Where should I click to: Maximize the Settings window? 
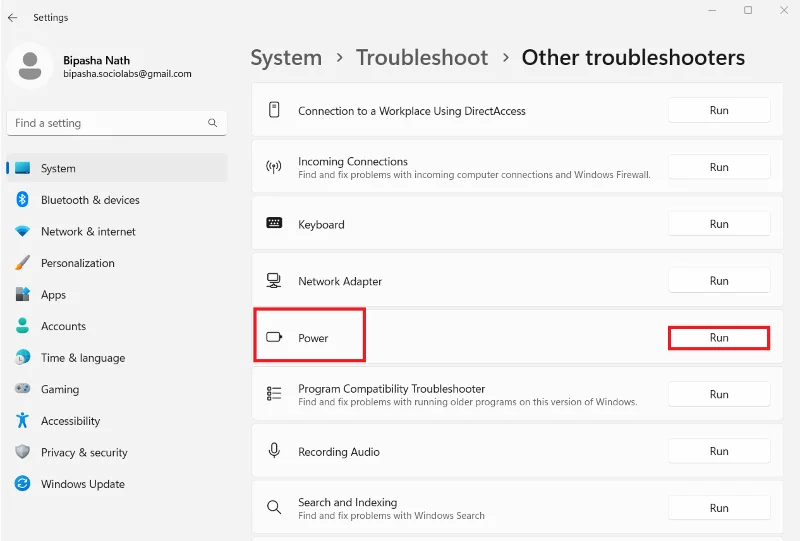tap(747, 10)
